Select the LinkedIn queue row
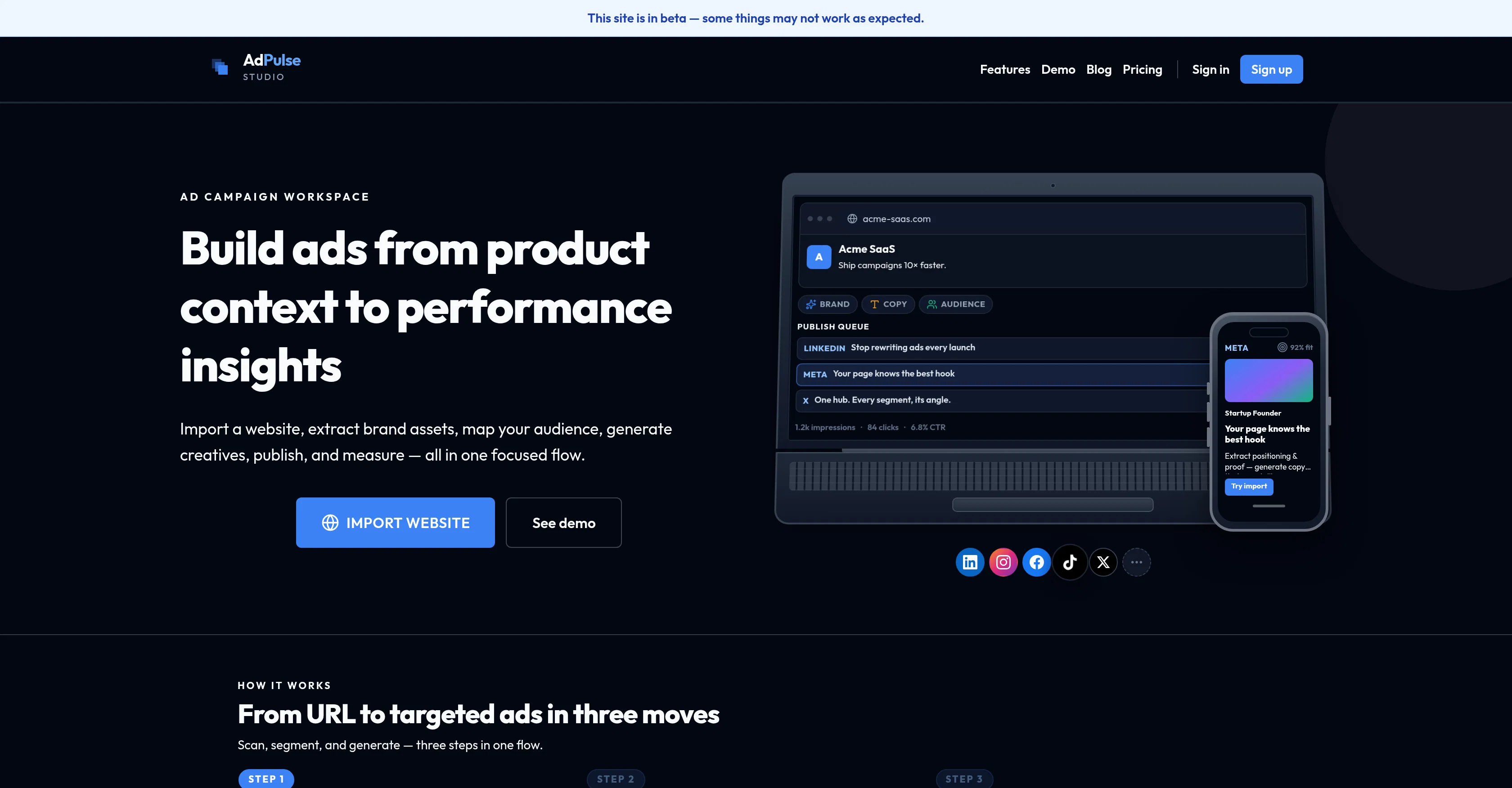 [x=1003, y=348]
